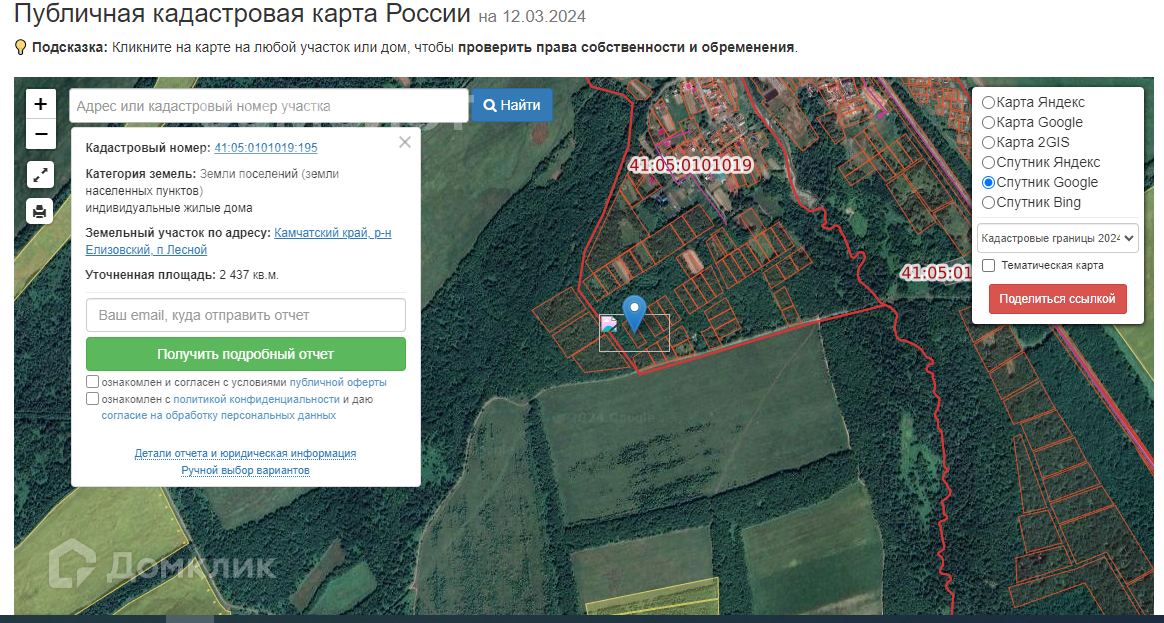1164x623 pixels.
Task: Zoom out with the minus button
Action: pyautogui.click(x=41, y=134)
